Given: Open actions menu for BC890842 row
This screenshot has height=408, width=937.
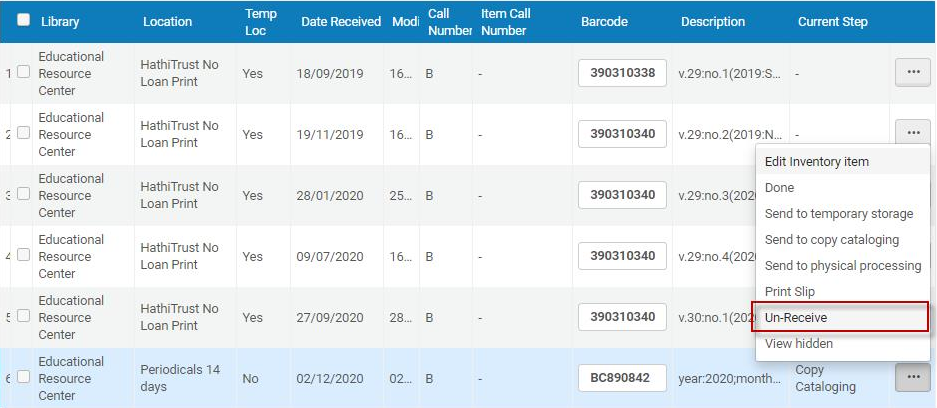Looking at the screenshot, I should [912, 378].
